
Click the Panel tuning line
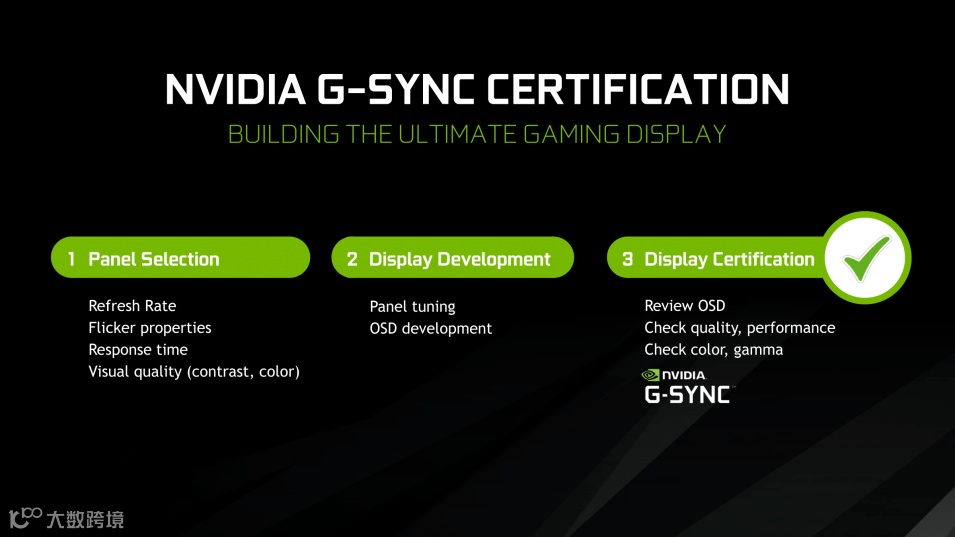(x=412, y=307)
